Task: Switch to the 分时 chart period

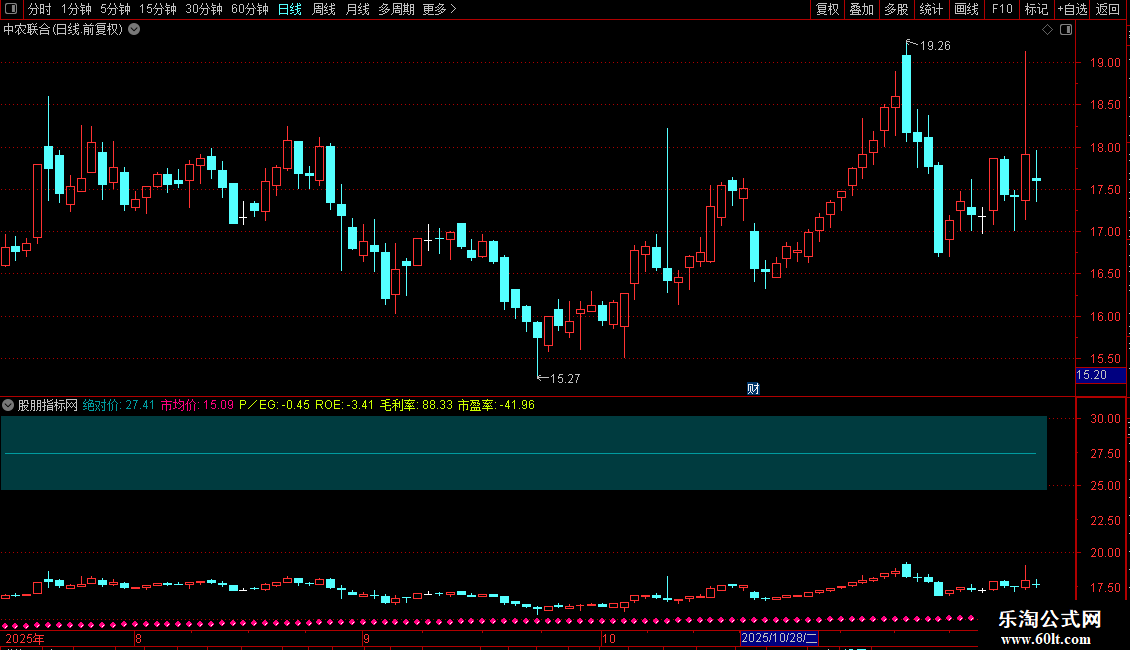Action: click(x=39, y=9)
